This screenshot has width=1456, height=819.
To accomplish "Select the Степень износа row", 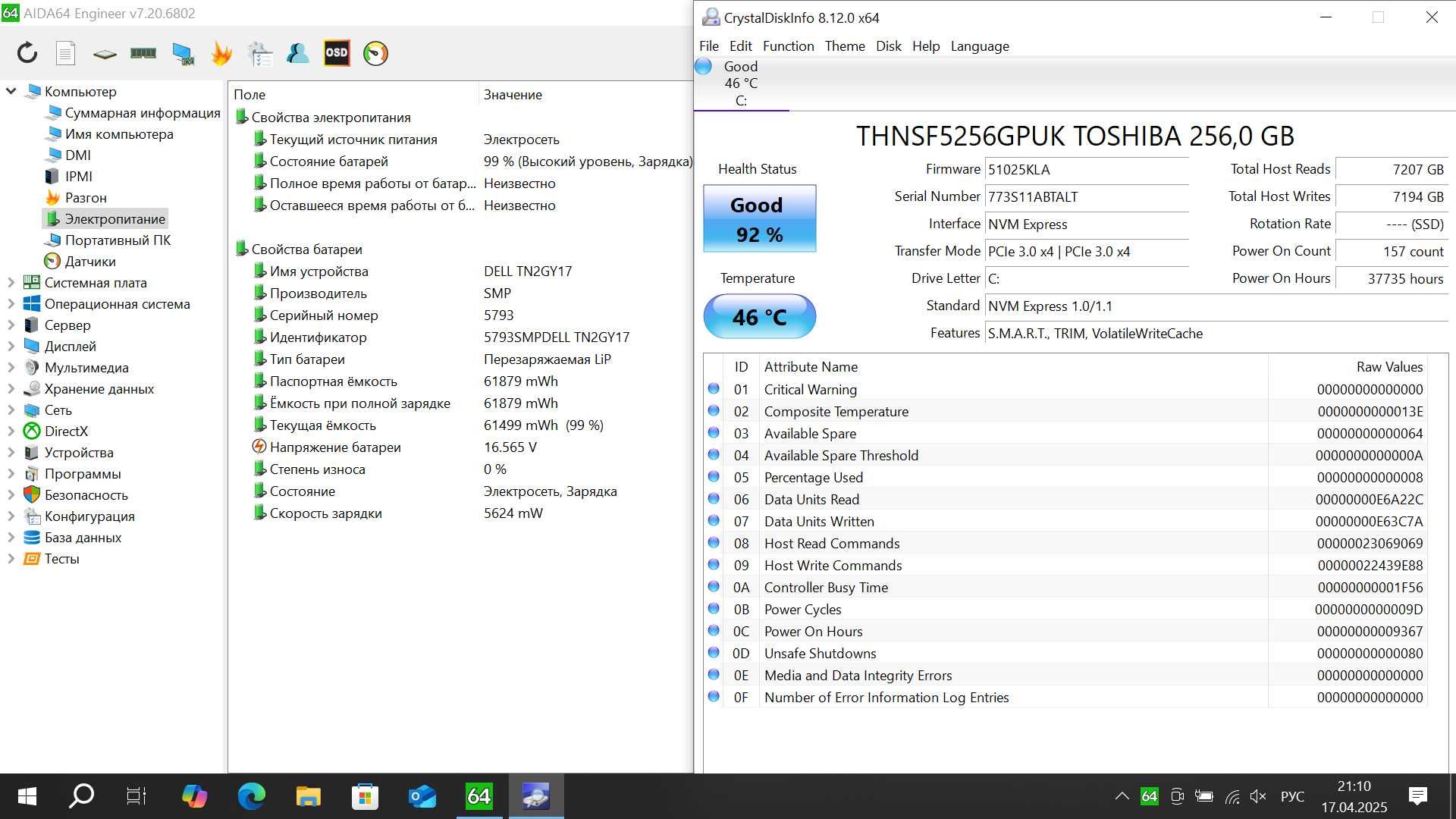I will tap(460, 469).
